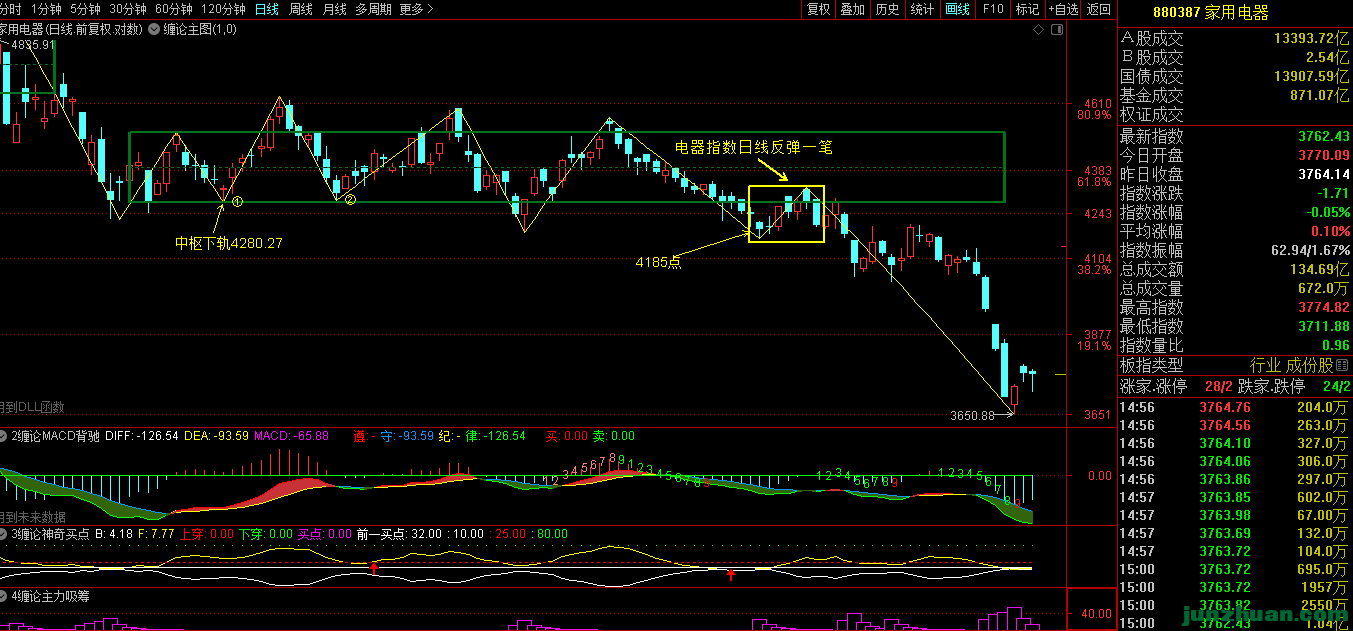Viewport: 1353px width, 631px height.
Task: Select the tick row with price 3764.06
Action: coord(1235,461)
